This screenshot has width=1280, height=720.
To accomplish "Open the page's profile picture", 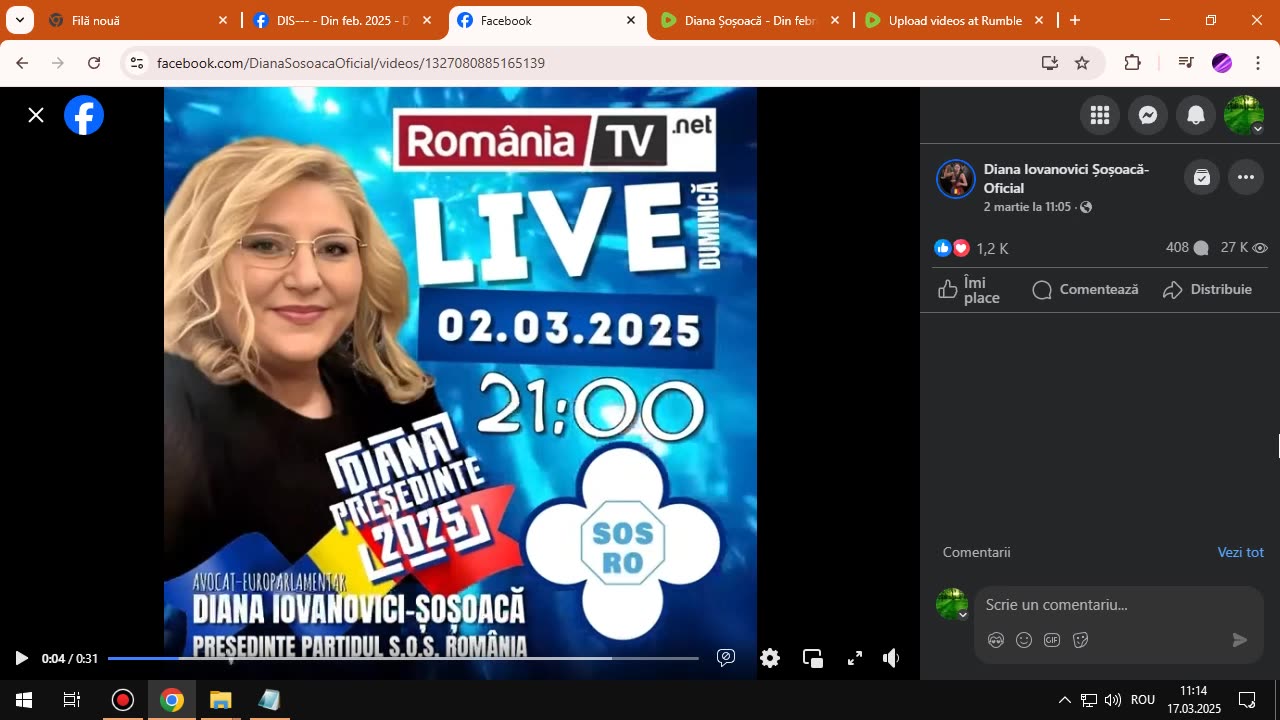I will [955, 179].
